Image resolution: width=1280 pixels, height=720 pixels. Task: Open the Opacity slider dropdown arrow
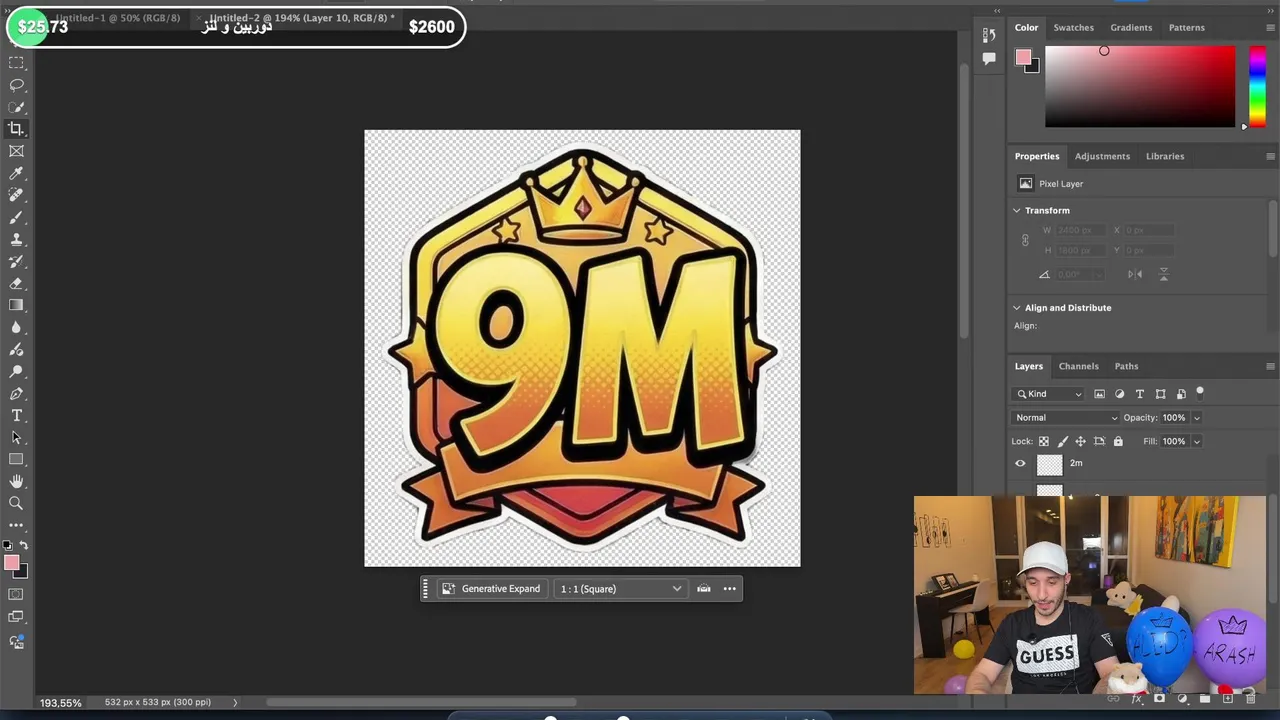point(1196,418)
